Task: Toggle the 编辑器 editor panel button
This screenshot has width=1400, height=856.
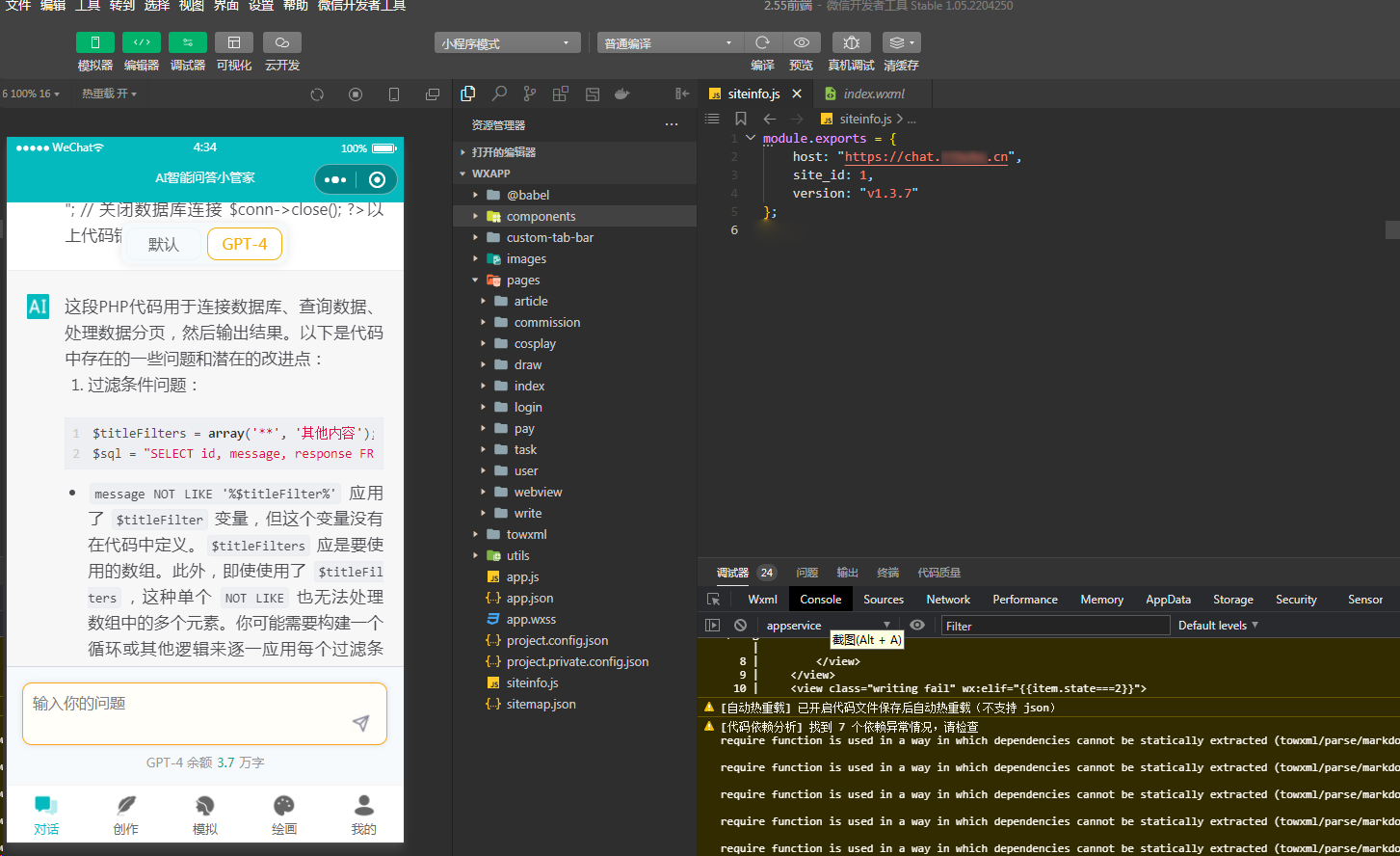Action: 142,42
